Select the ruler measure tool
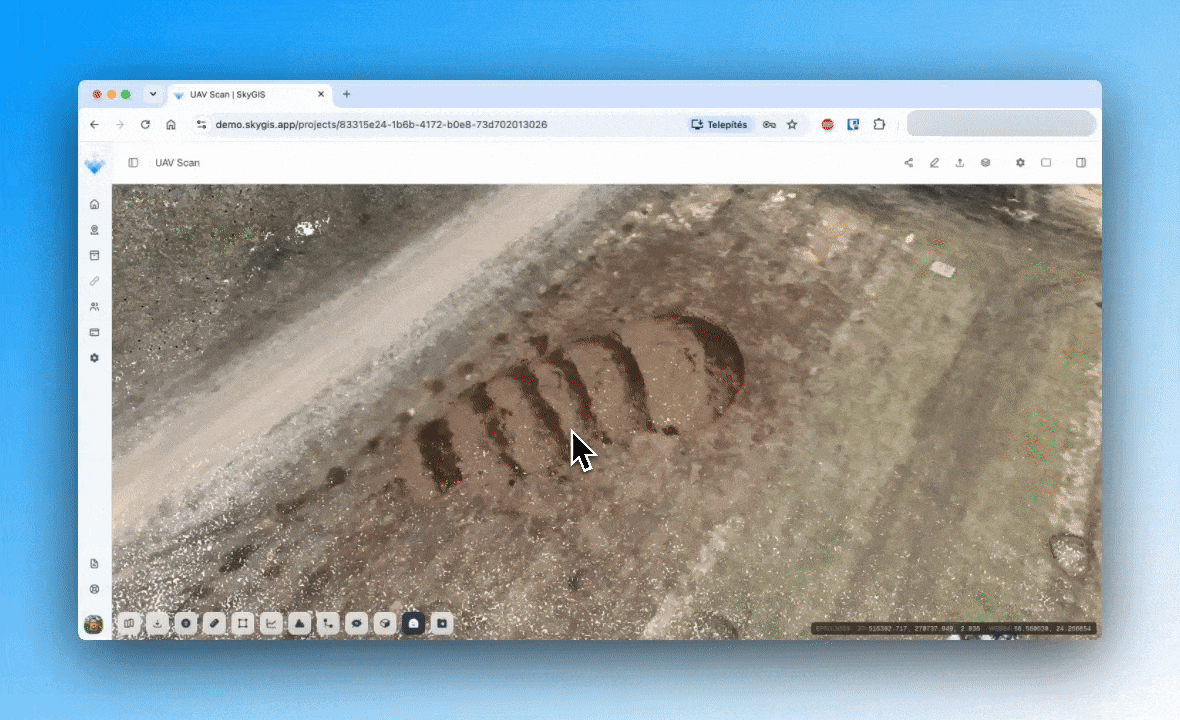This screenshot has width=1180, height=720. coord(214,623)
